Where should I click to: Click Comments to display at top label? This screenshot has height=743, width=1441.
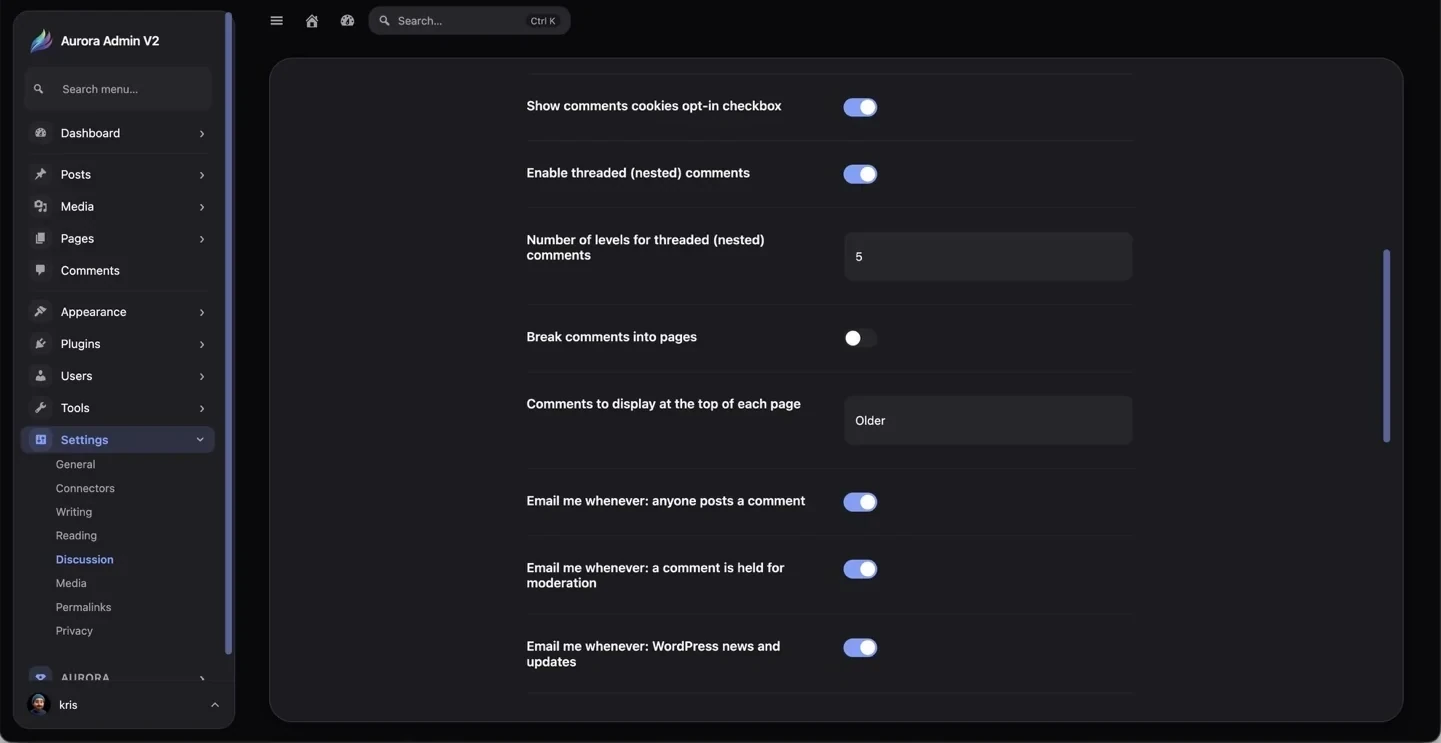pyautogui.click(x=664, y=404)
